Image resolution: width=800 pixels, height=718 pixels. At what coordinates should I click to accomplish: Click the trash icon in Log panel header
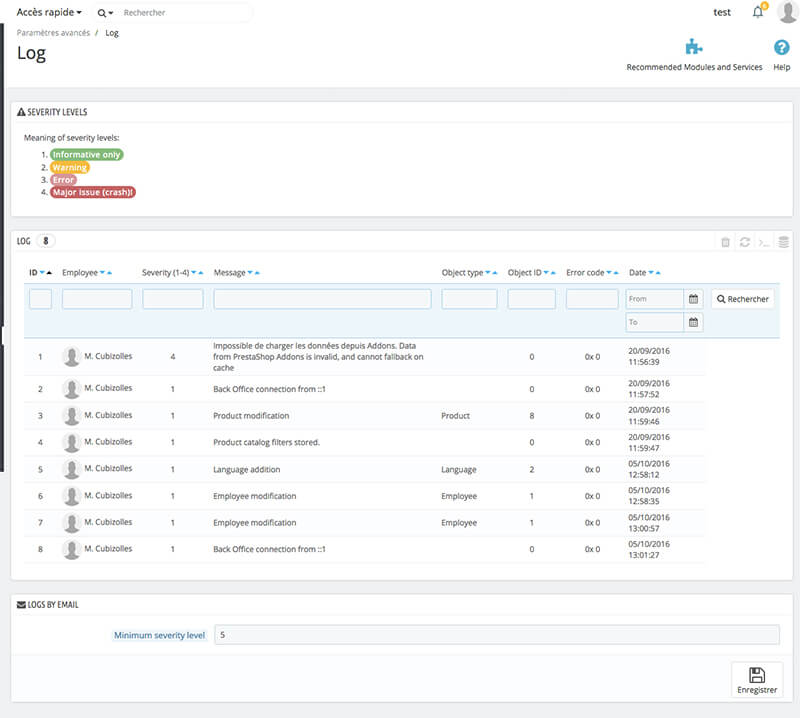pos(726,242)
